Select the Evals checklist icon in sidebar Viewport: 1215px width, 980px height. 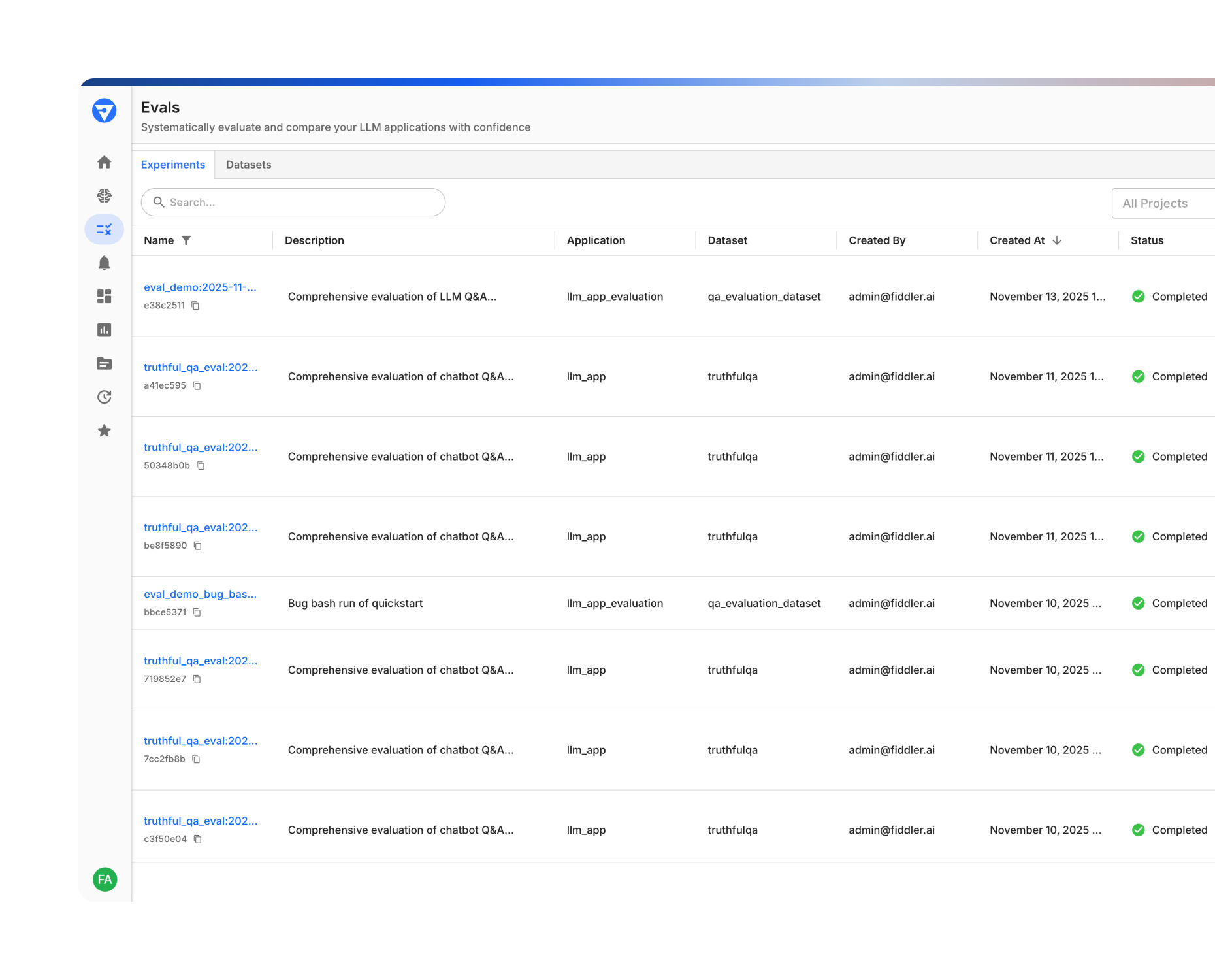click(x=105, y=229)
